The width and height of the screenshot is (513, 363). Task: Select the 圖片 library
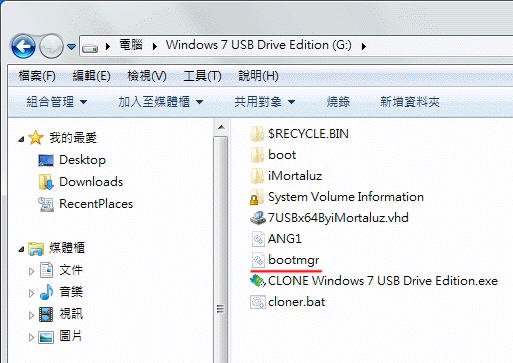pos(71,336)
